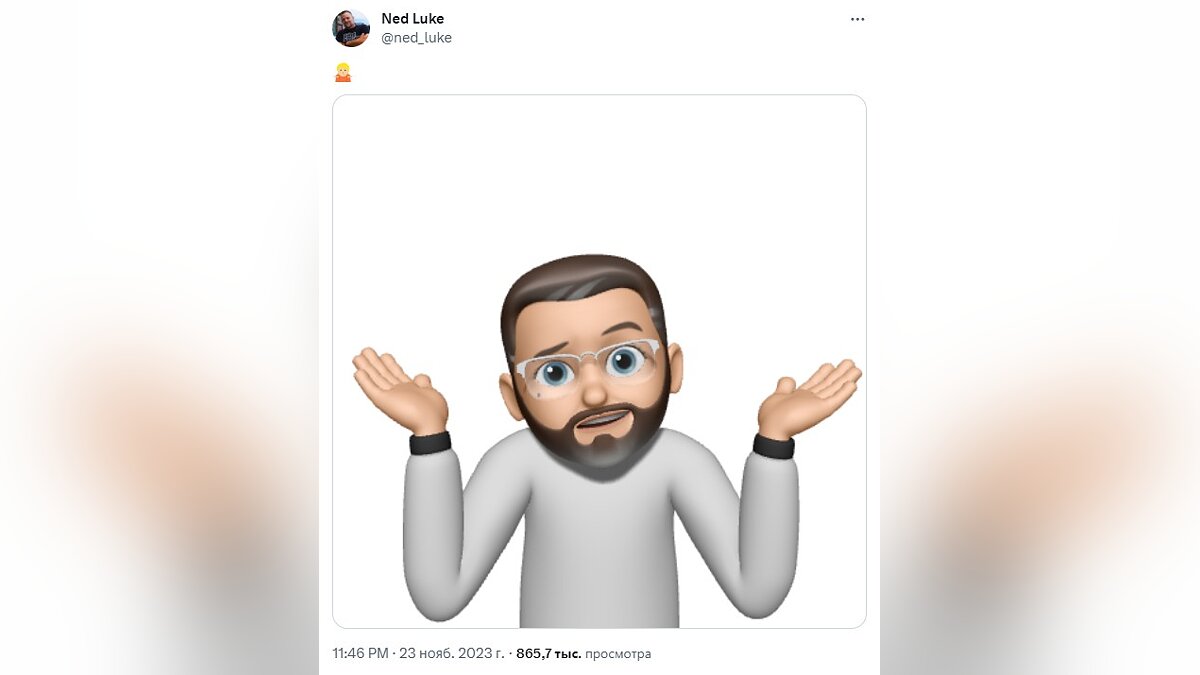The height and width of the screenshot is (675, 1200).
Task: Open the tweet timestamp 11:46 PM
Action: tap(360, 654)
